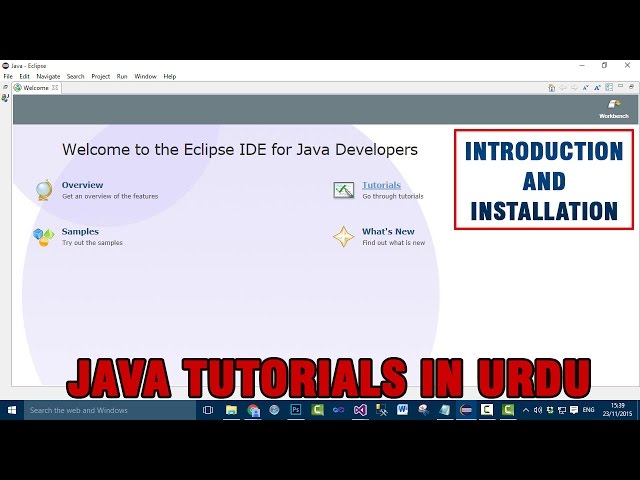
Task: Click "Try out the samples" text
Action: (x=92, y=243)
